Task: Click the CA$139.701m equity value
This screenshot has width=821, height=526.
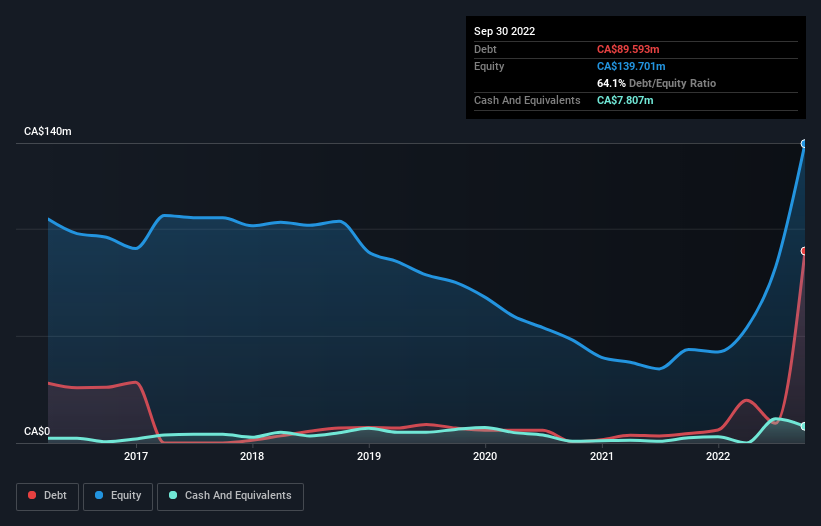Action: [631, 66]
